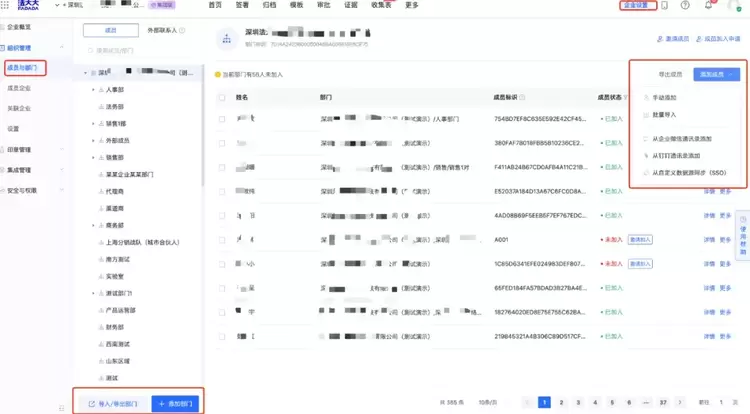Tick the select-all checkbox in table header
750x414 pixels.
click(x=220, y=97)
